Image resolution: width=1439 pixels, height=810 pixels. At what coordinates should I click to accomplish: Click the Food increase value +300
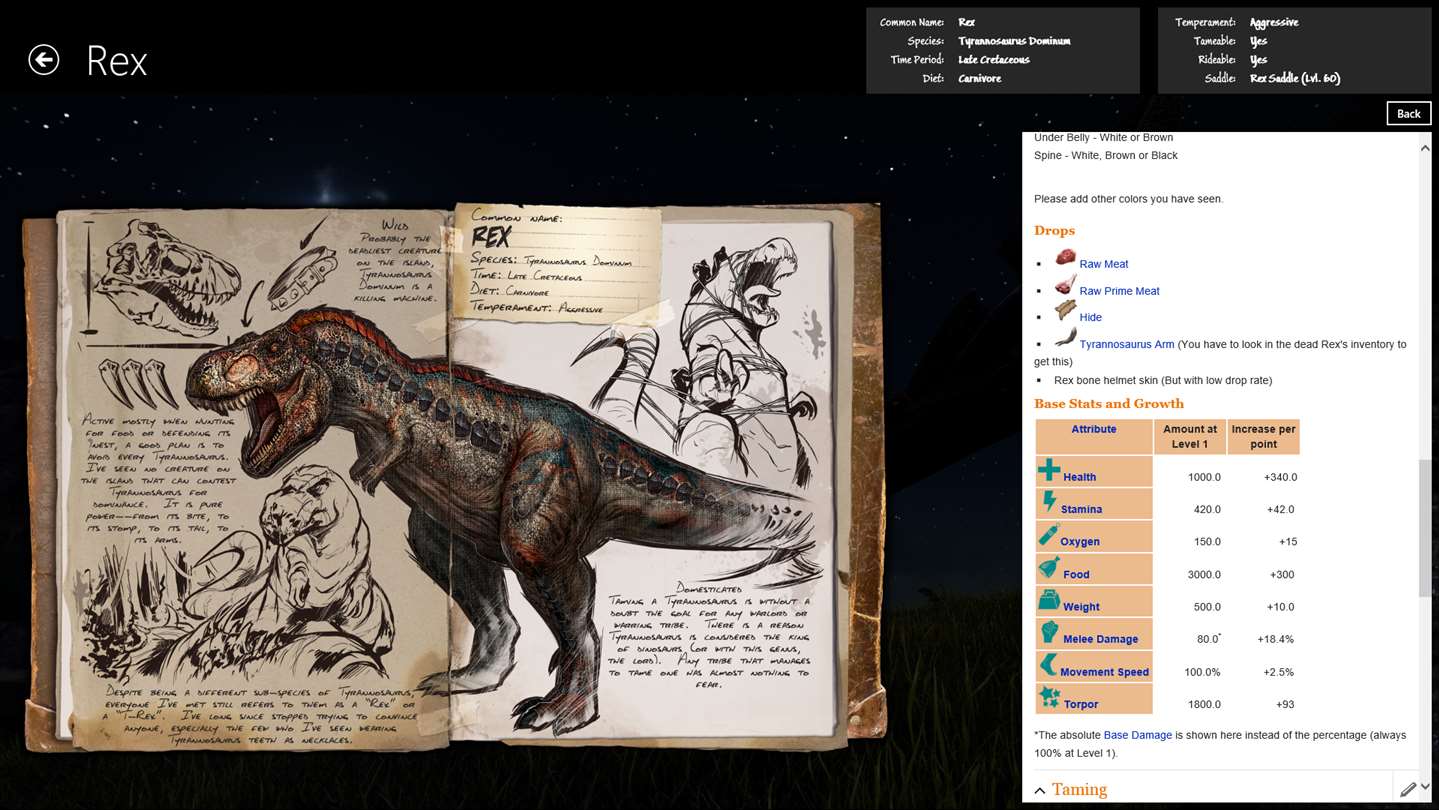[1282, 574]
